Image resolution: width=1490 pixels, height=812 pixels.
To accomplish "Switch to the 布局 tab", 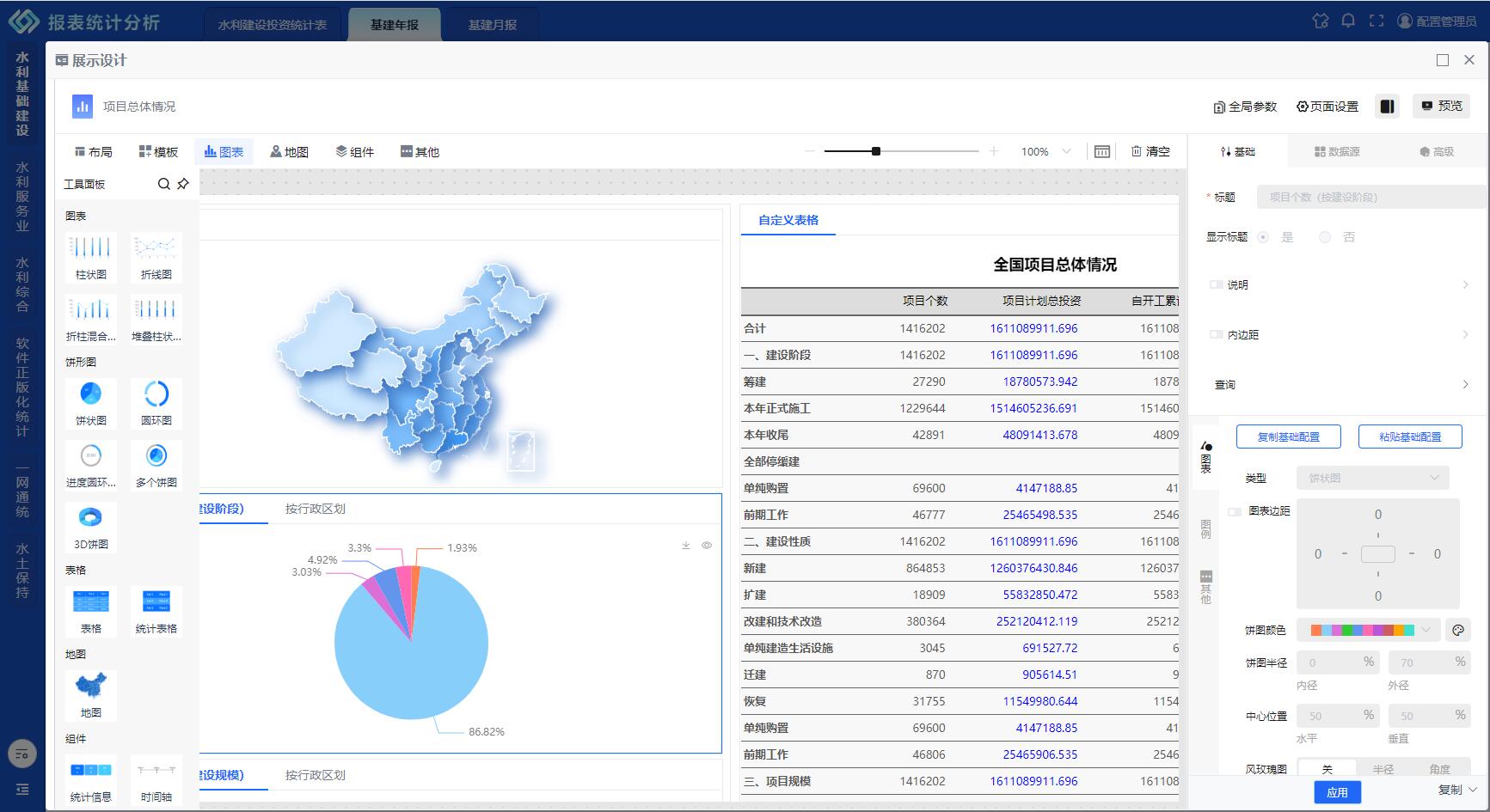I will click(93, 151).
